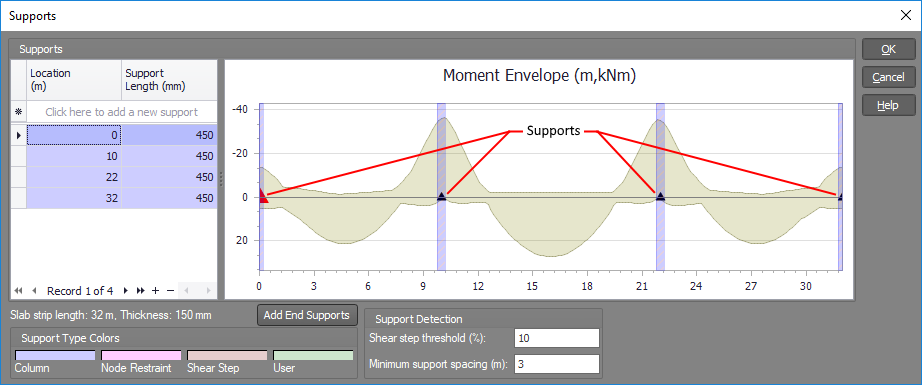Screen dimensions: 922x385
Task: Confirm dialog with OK button
Action: pos(888,49)
